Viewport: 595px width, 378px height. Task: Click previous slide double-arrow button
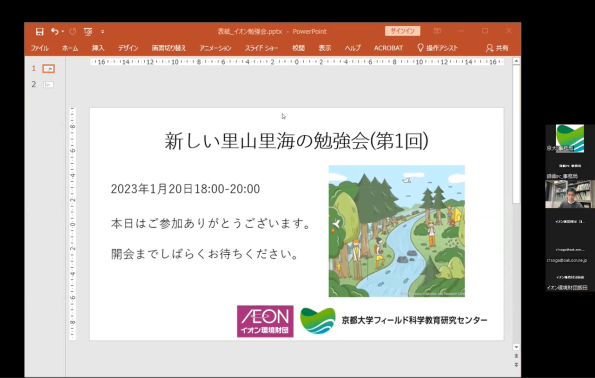(x=516, y=356)
